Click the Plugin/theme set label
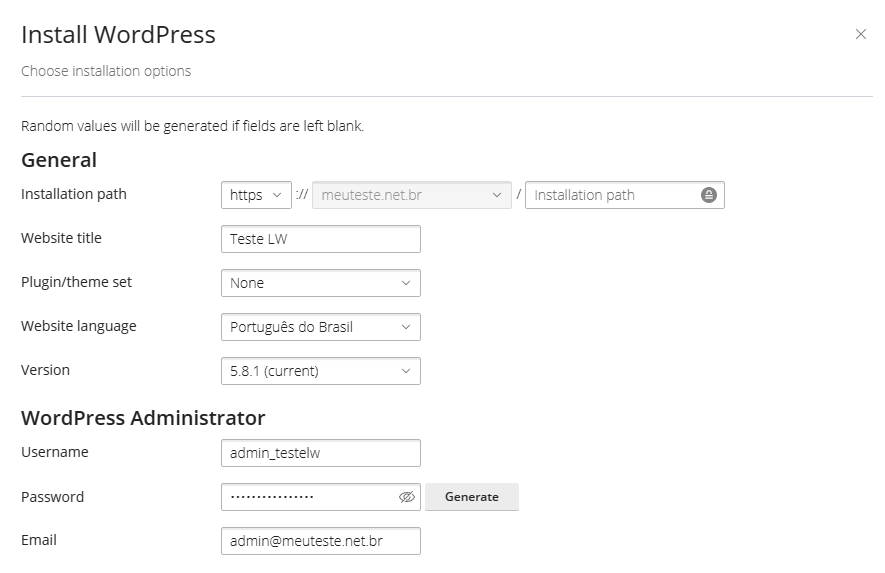Image resolution: width=885 pixels, height=573 pixels. tap(76, 282)
